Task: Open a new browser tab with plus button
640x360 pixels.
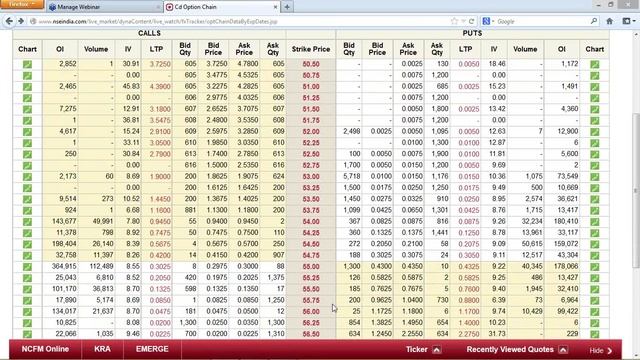Action: tap(287, 7)
